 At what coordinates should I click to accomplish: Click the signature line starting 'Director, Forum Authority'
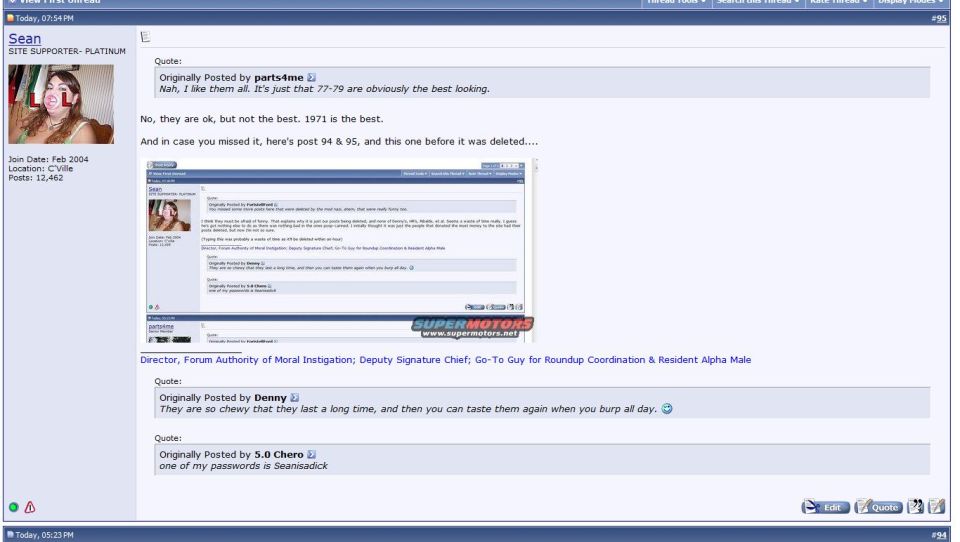(445, 359)
